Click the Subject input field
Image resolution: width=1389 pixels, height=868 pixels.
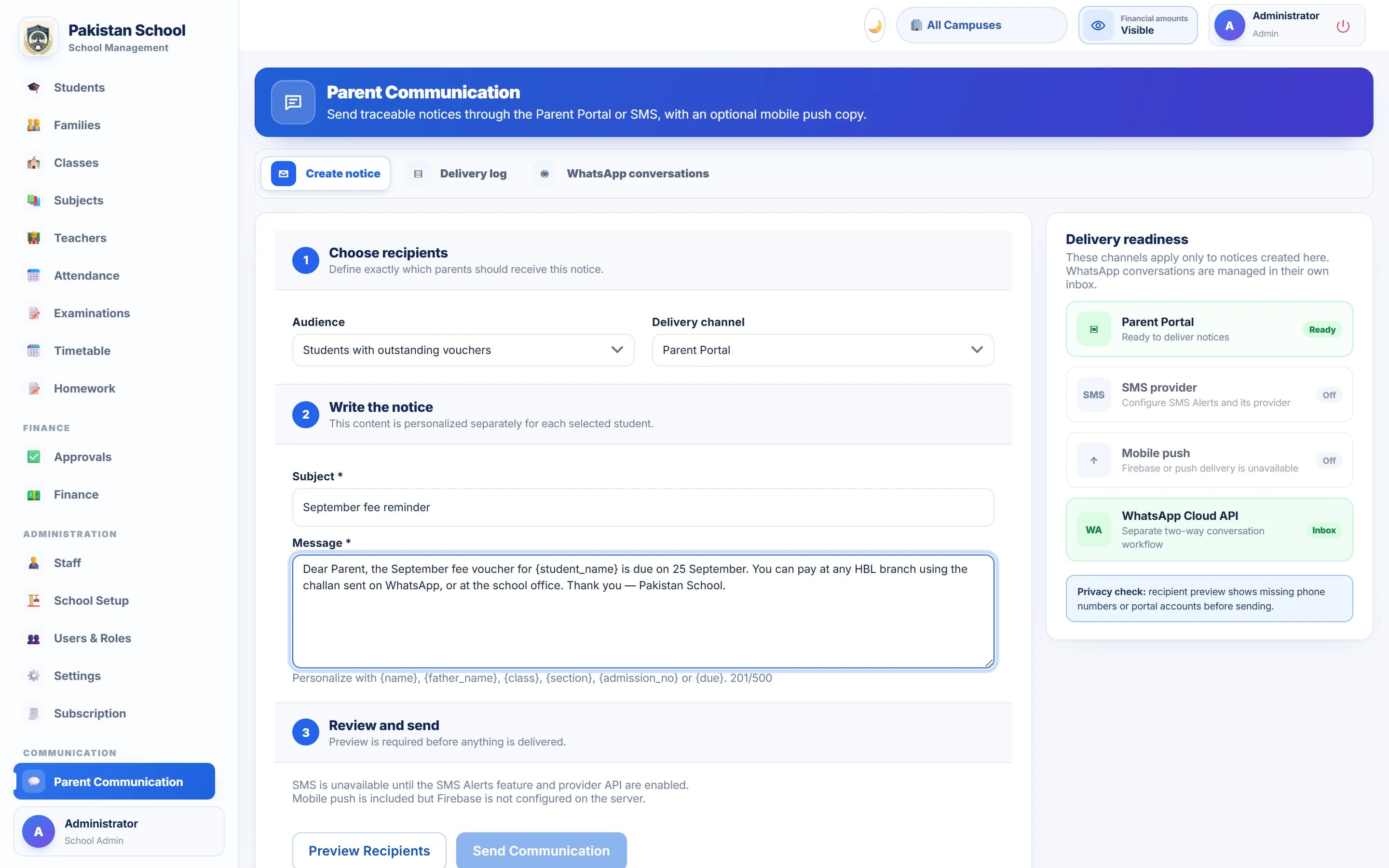pos(643,507)
